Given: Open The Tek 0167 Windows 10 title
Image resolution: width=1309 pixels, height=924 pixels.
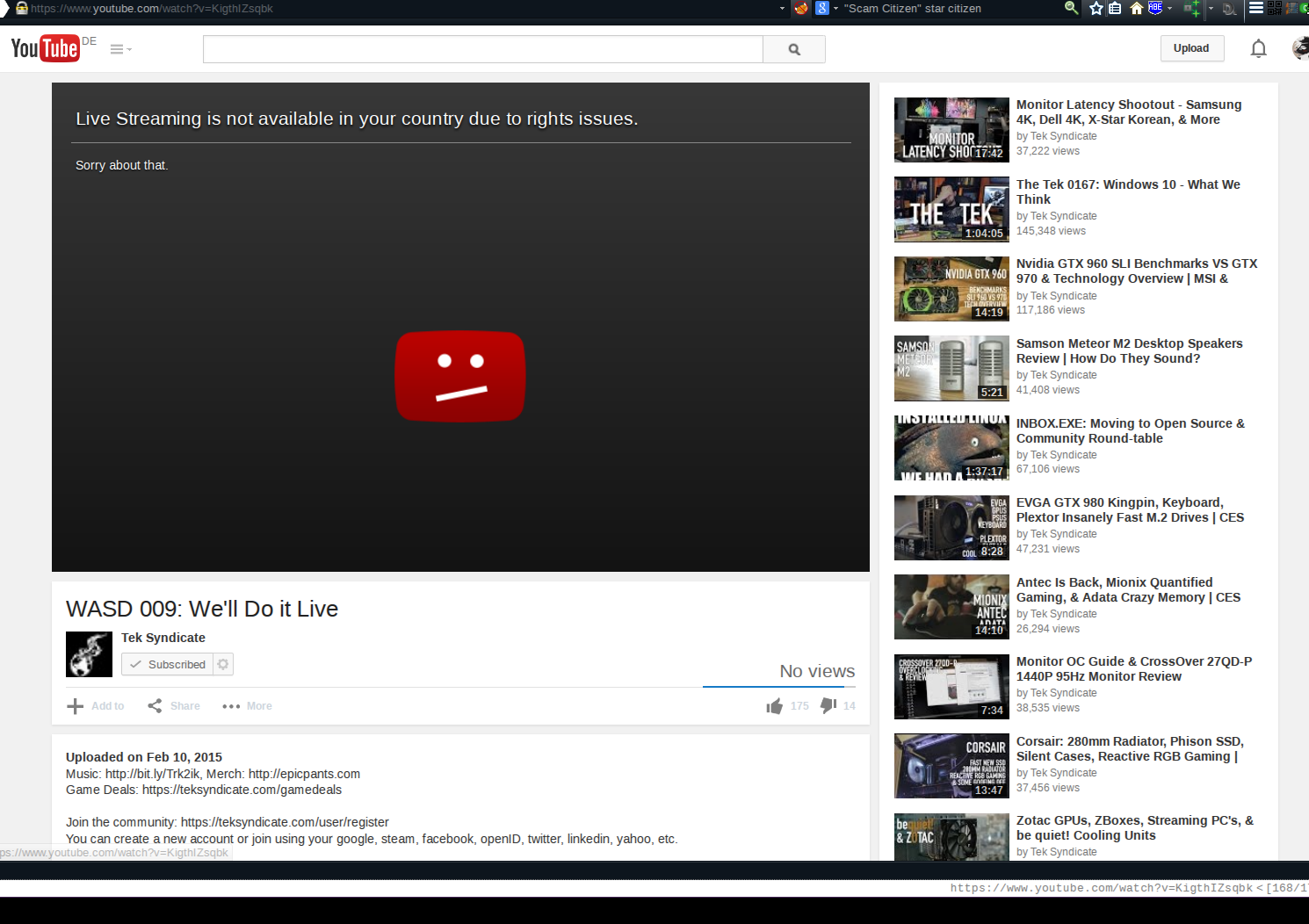Looking at the screenshot, I should pos(1128,191).
